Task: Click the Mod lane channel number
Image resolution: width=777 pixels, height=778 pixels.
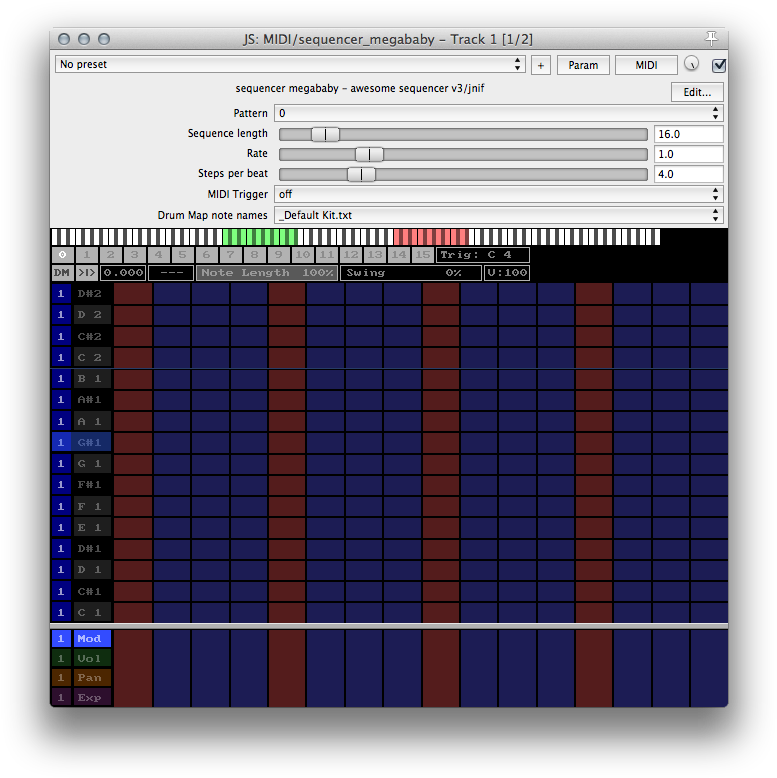Action: coord(61,639)
